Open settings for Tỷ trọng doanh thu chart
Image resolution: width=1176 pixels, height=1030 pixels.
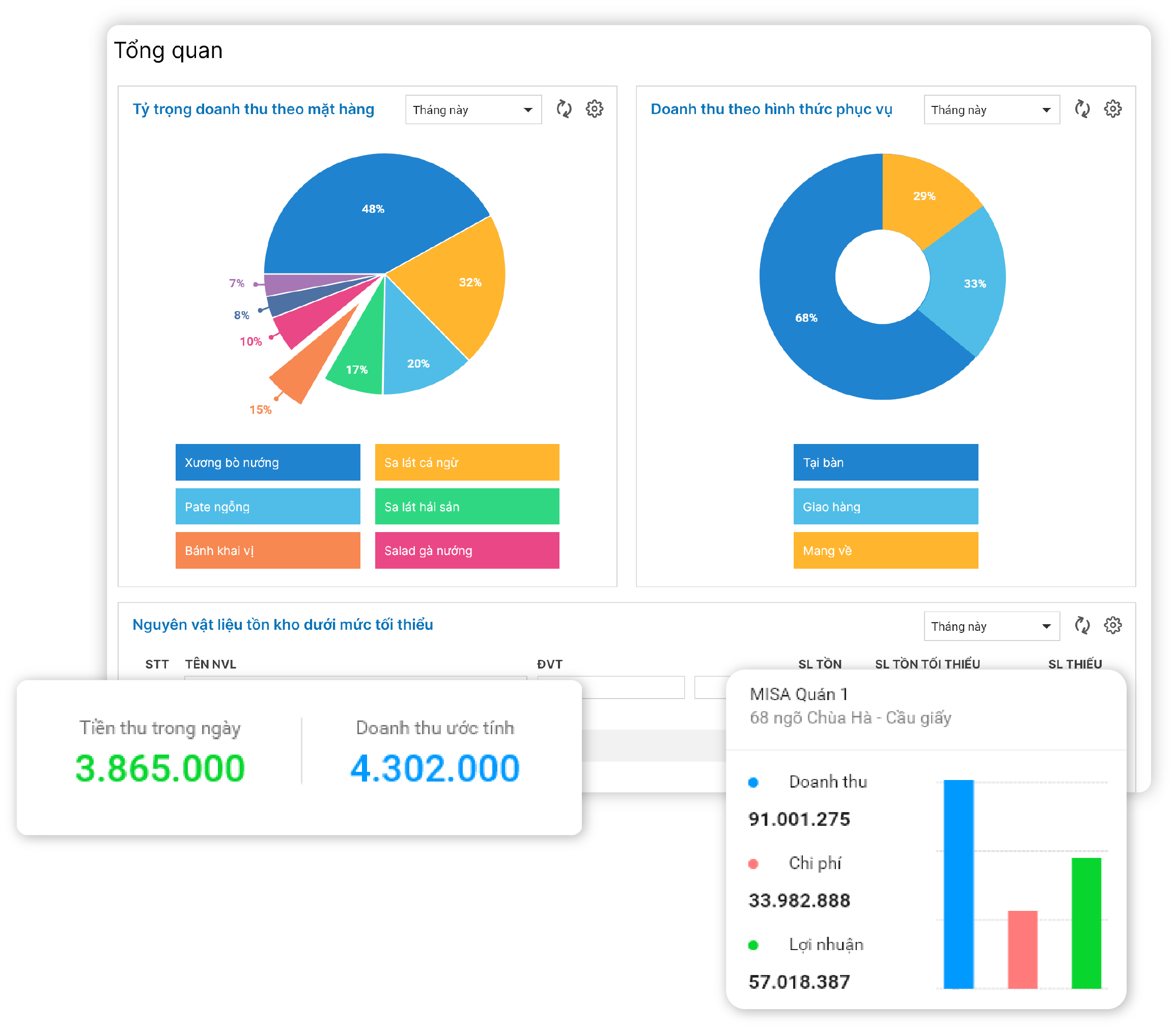point(594,108)
